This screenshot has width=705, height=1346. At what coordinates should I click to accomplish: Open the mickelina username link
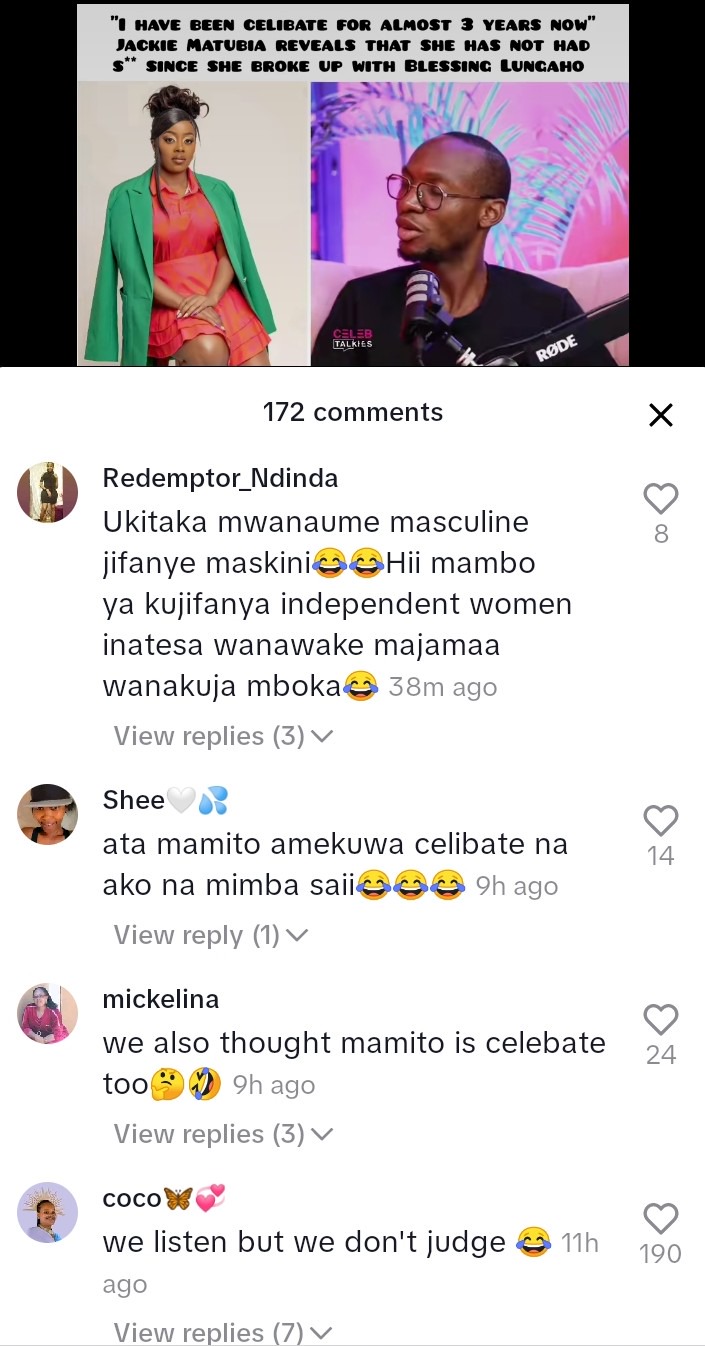(x=161, y=999)
